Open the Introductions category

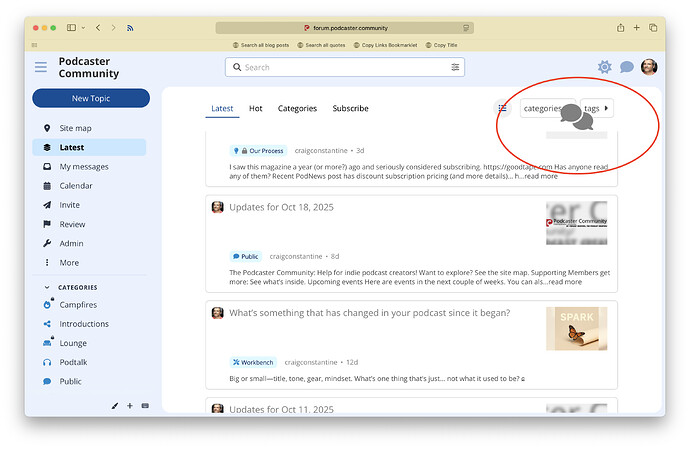click(84, 324)
